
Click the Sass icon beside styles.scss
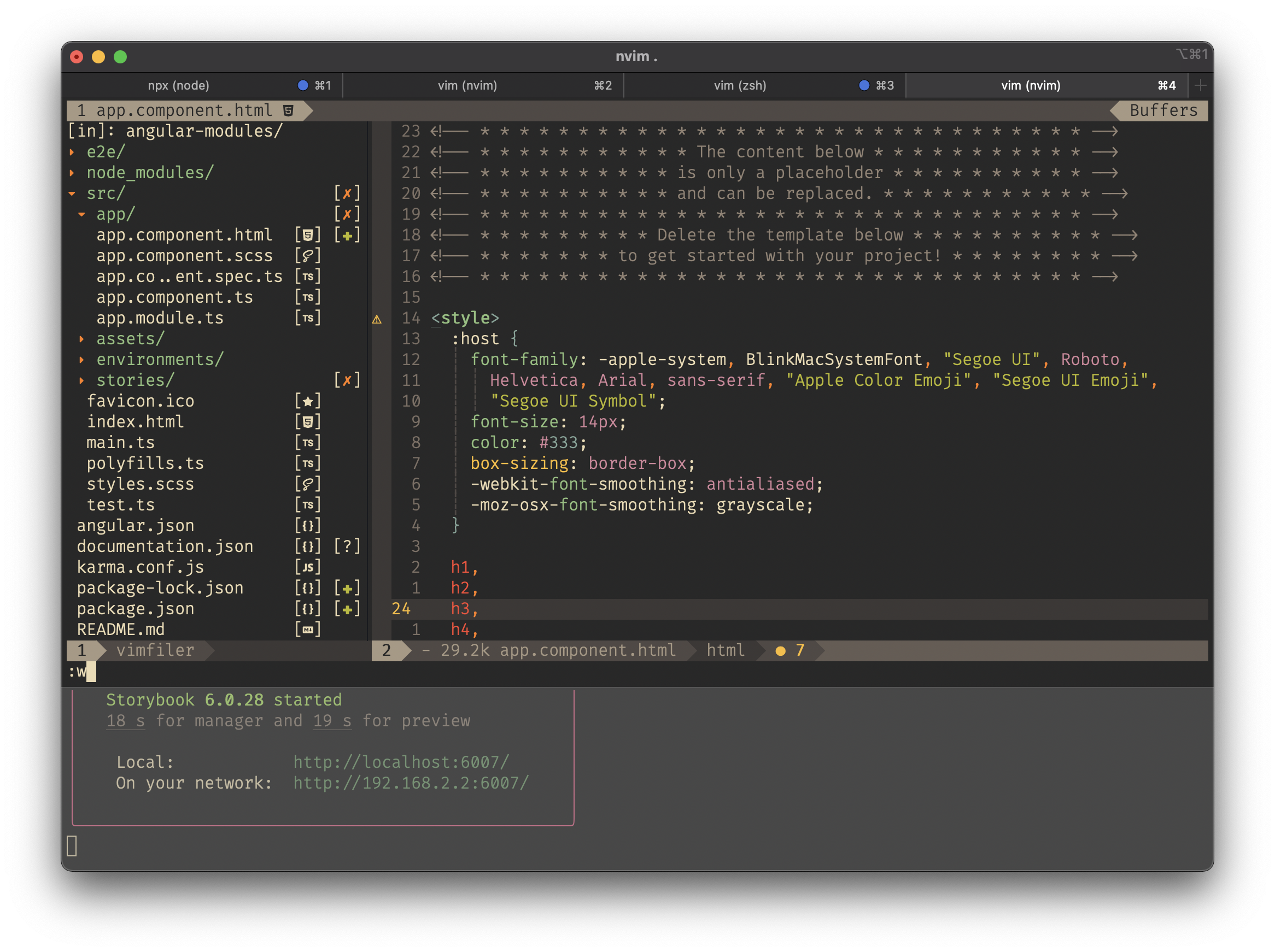(308, 484)
